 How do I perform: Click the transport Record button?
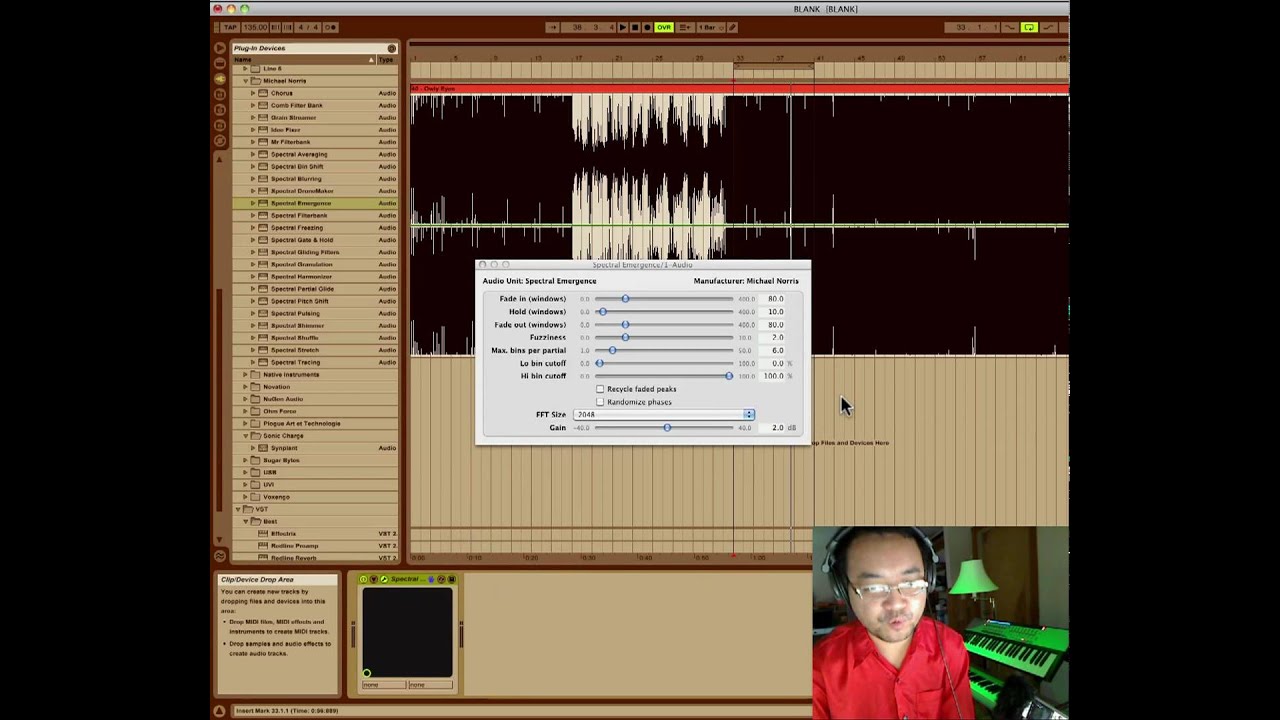pos(647,27)
